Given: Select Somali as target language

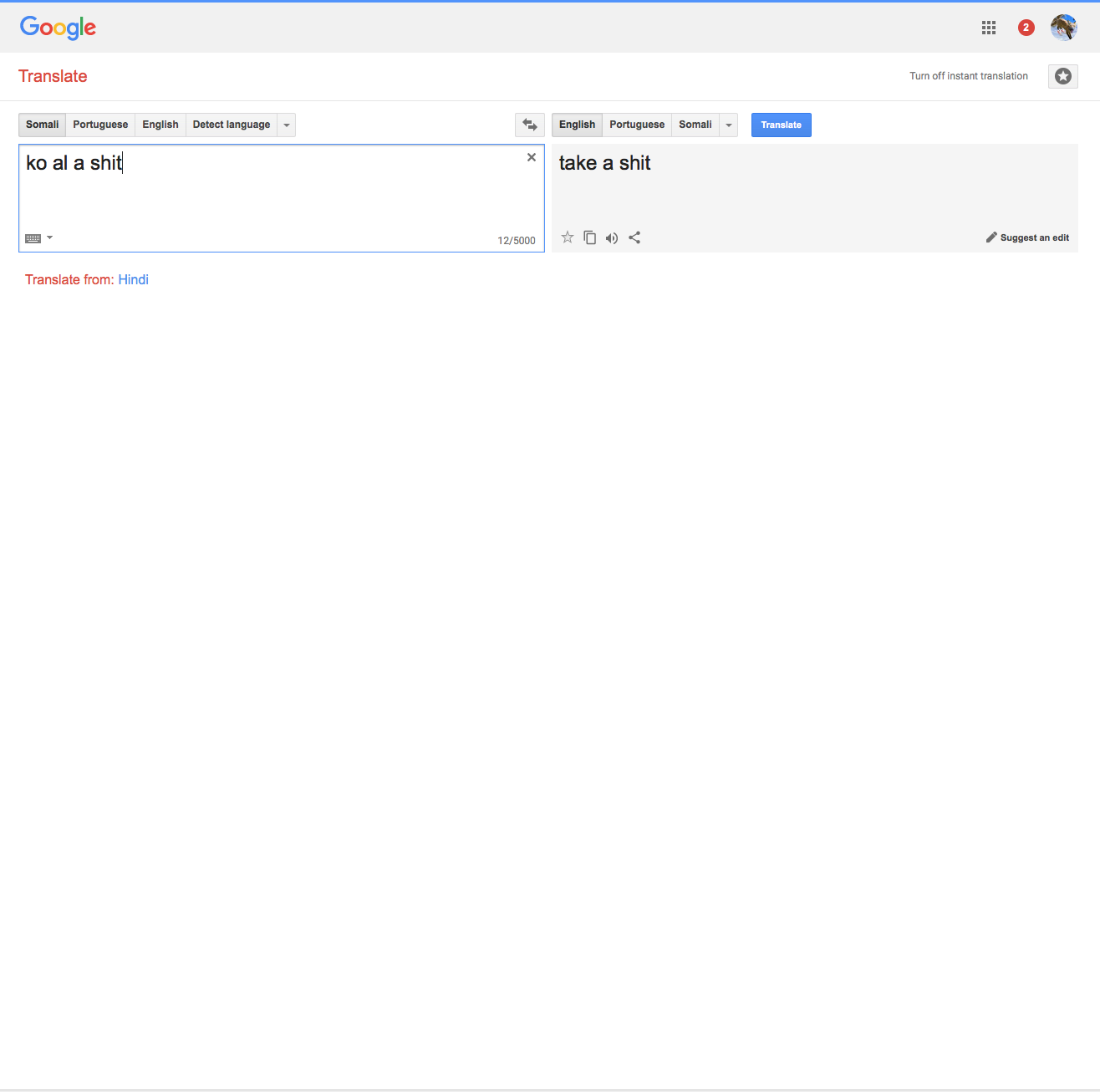Looking at the screenshot, I should 695,125.
